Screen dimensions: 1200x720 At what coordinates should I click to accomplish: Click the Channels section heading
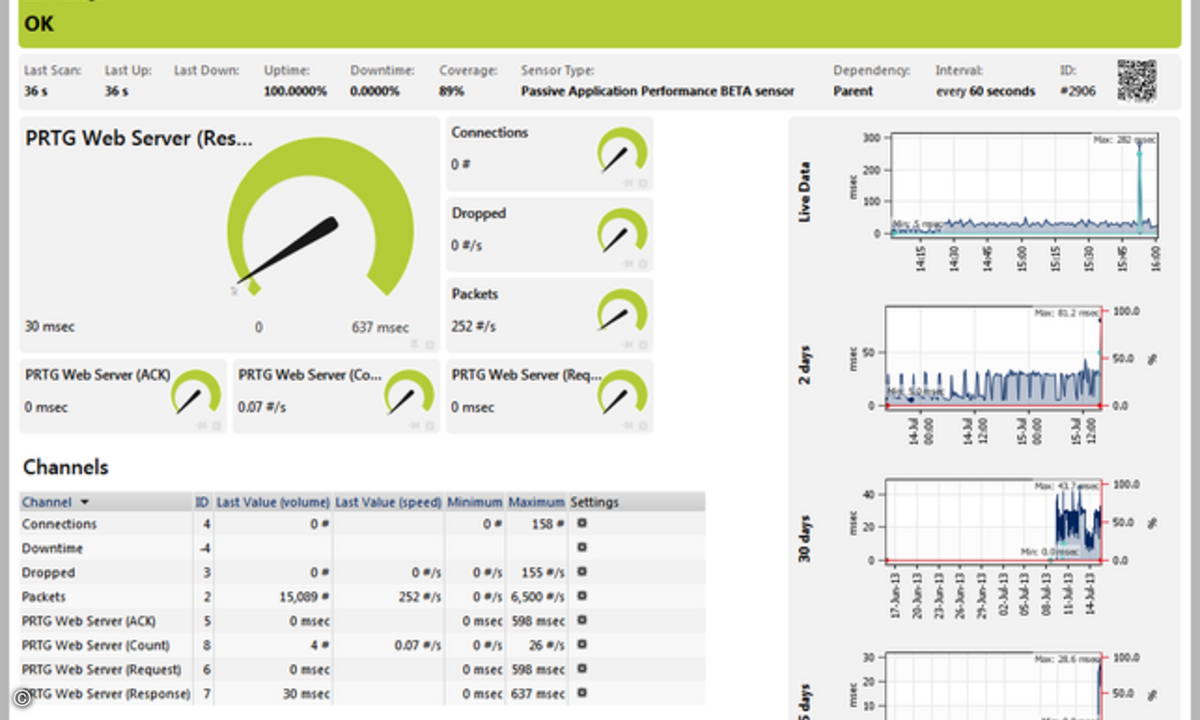click(x=66, y=467)
